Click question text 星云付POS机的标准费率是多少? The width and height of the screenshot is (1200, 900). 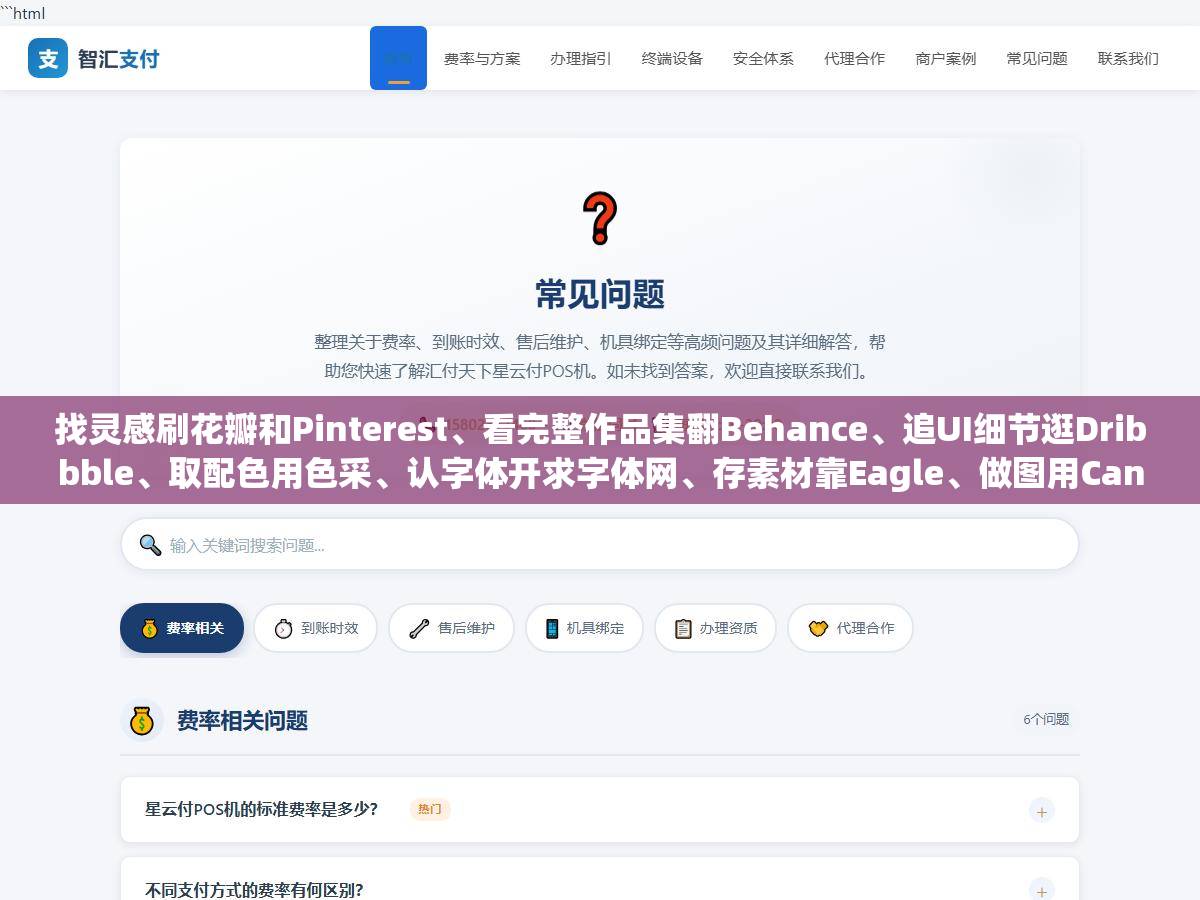pyautogui.click(x=261, y=809)
